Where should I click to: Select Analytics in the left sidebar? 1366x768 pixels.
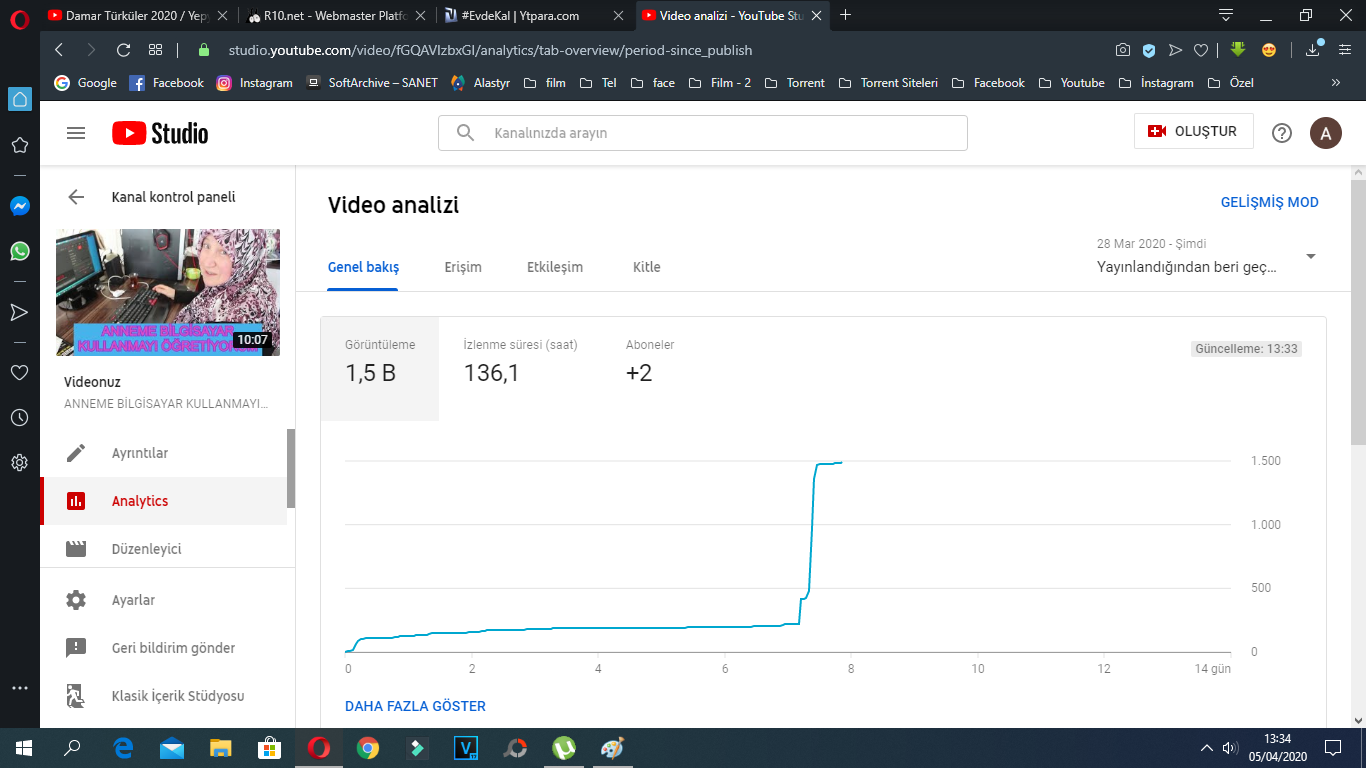coord(163,501)
